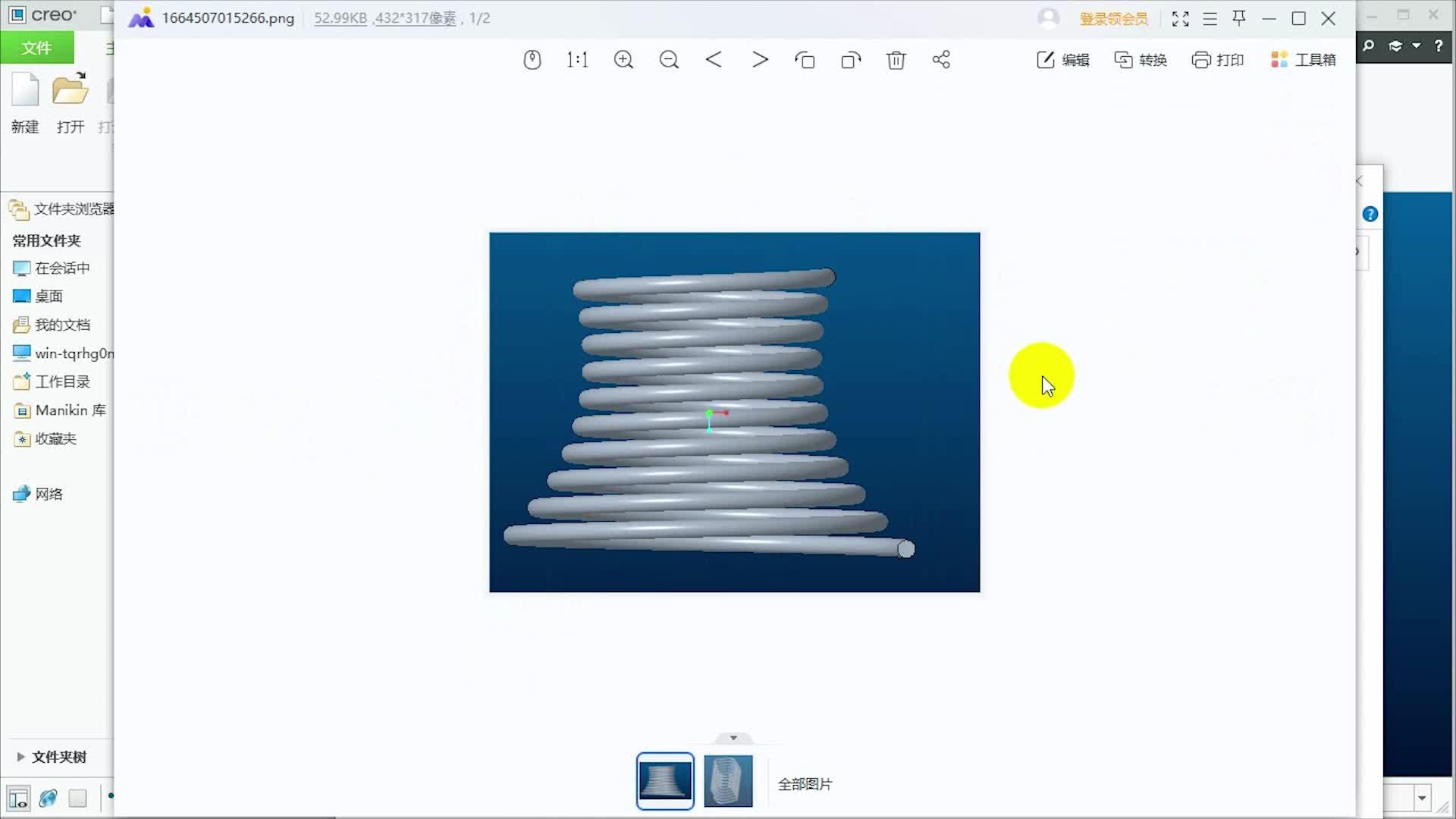Show the previous image arrow

(x=714, y=60)
